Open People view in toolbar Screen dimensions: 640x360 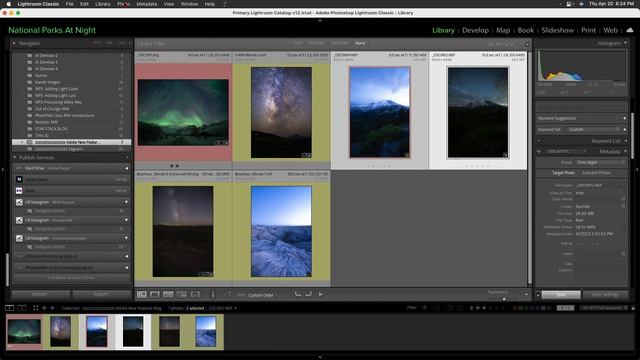(x=195, y=294)
